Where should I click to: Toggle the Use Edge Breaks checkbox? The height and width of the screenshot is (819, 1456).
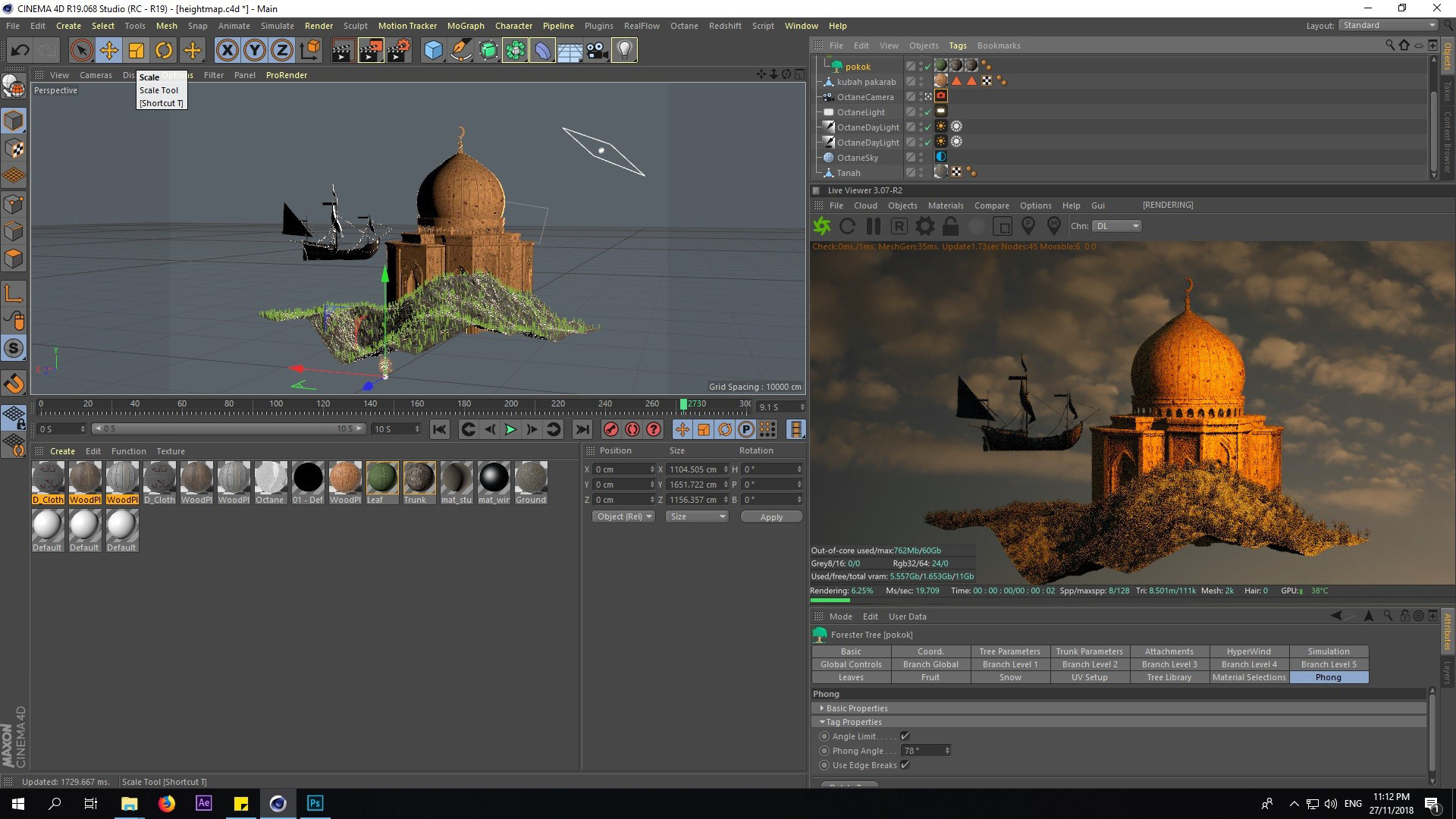pyautogui.click(x=905, y=765)
